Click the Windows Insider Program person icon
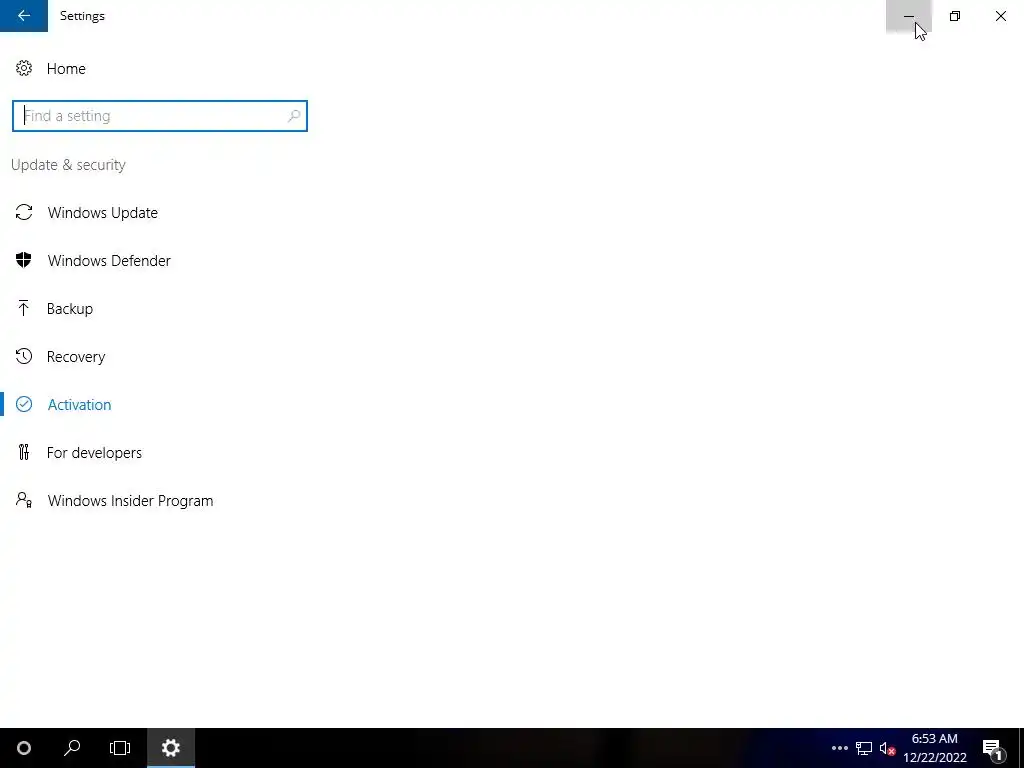Viewport: 1024px width, 768px height. pyautogui.click(x=24, y=500)
